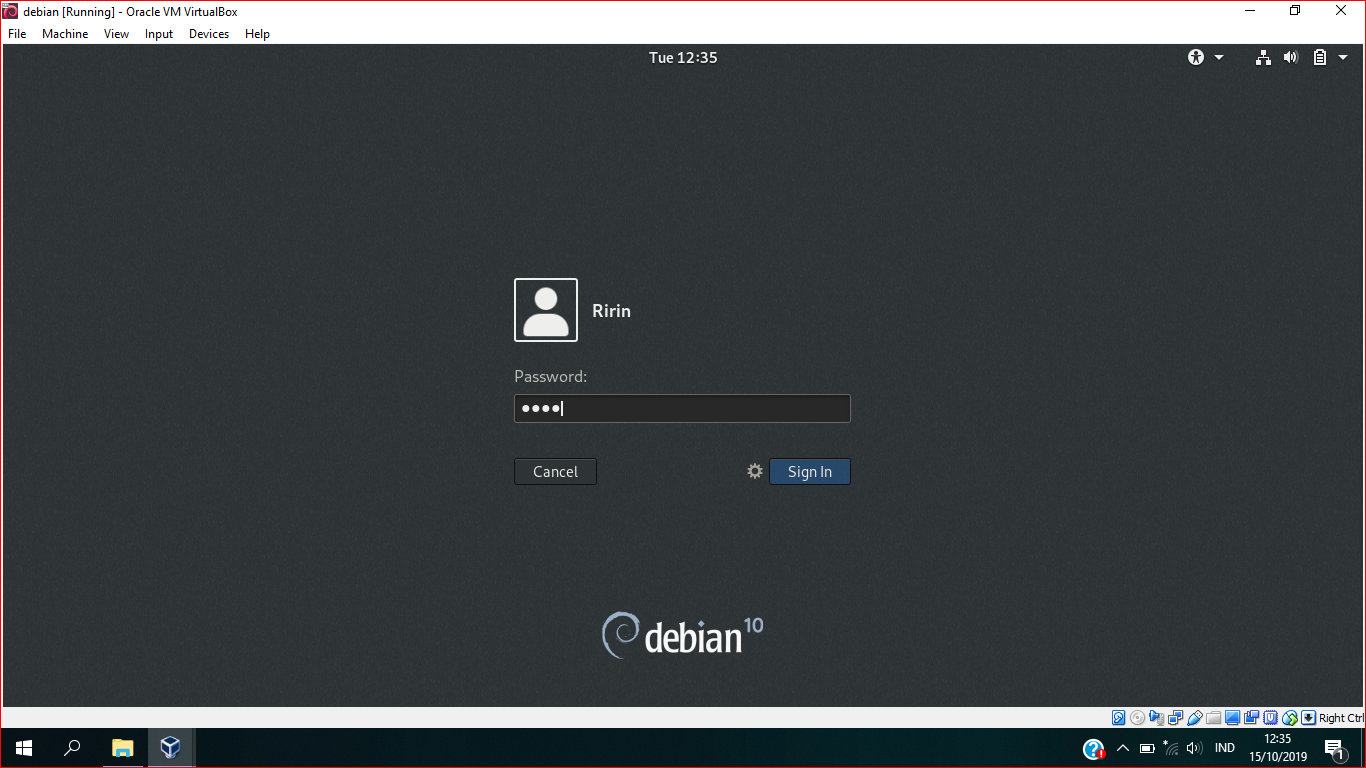
Task: Open the Input menu
Action: 159,34
